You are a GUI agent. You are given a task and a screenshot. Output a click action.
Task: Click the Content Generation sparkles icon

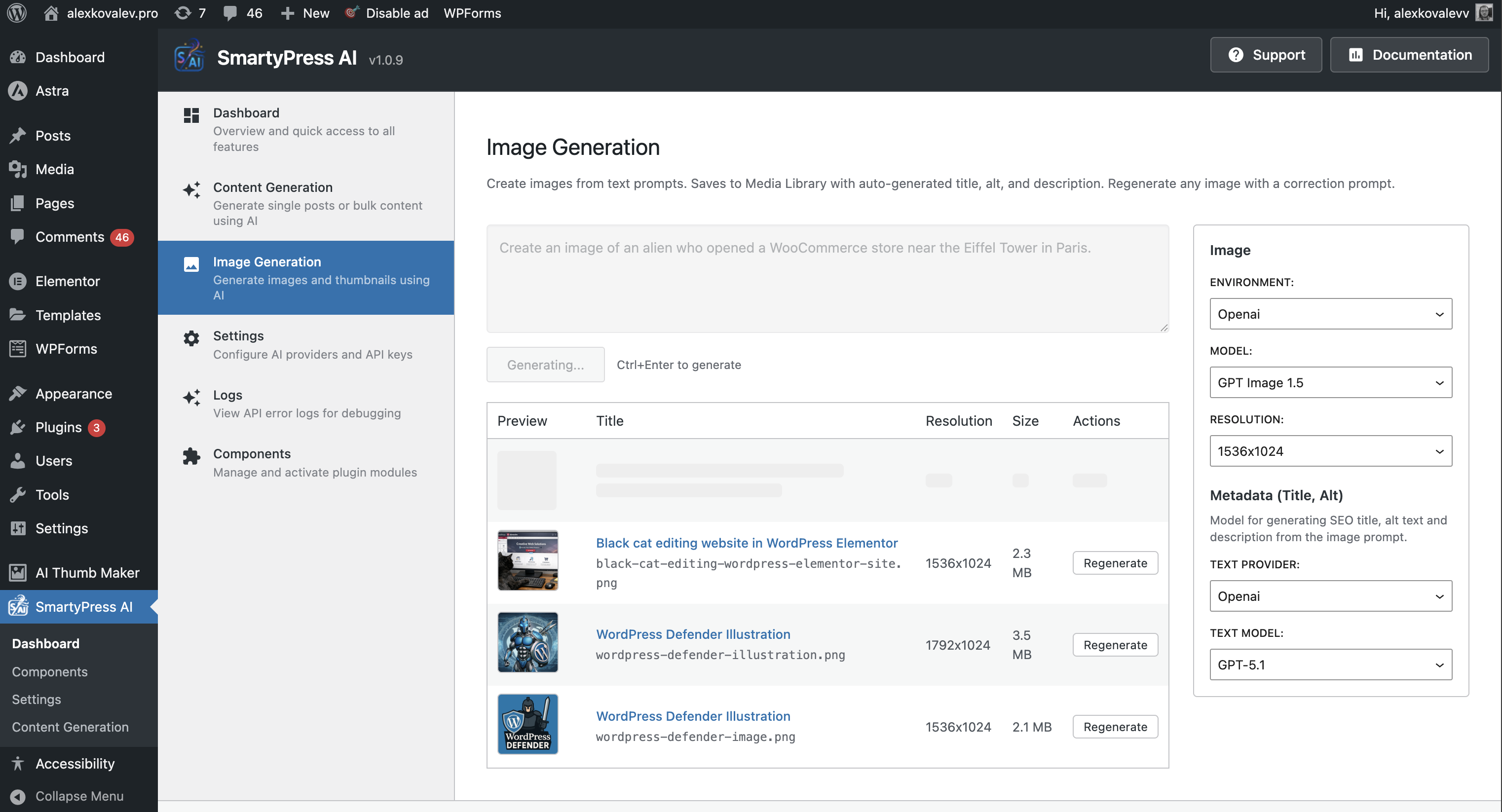click(x=191, y=190)
